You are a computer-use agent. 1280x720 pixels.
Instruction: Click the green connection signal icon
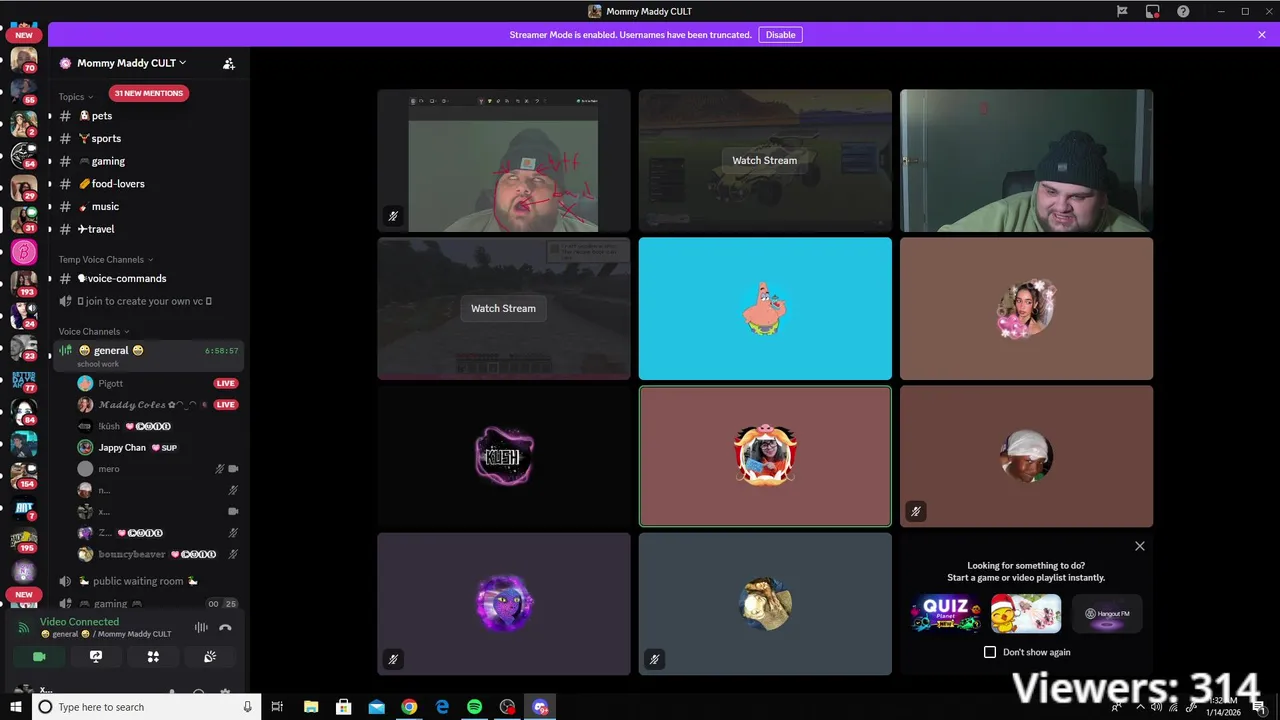click(24, 627)
